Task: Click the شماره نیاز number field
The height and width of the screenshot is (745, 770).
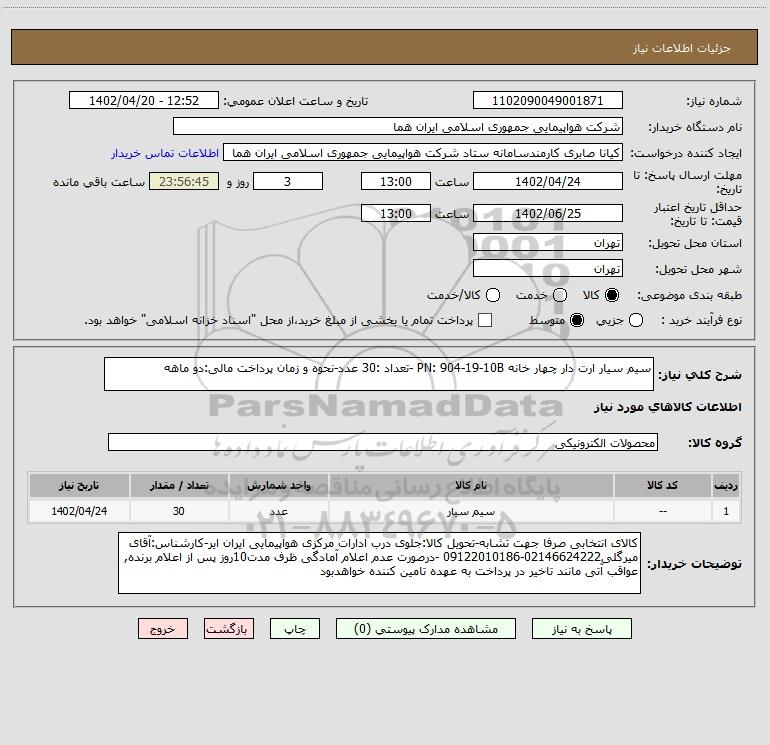Action: pyautogui.click(x=547, y=101)
